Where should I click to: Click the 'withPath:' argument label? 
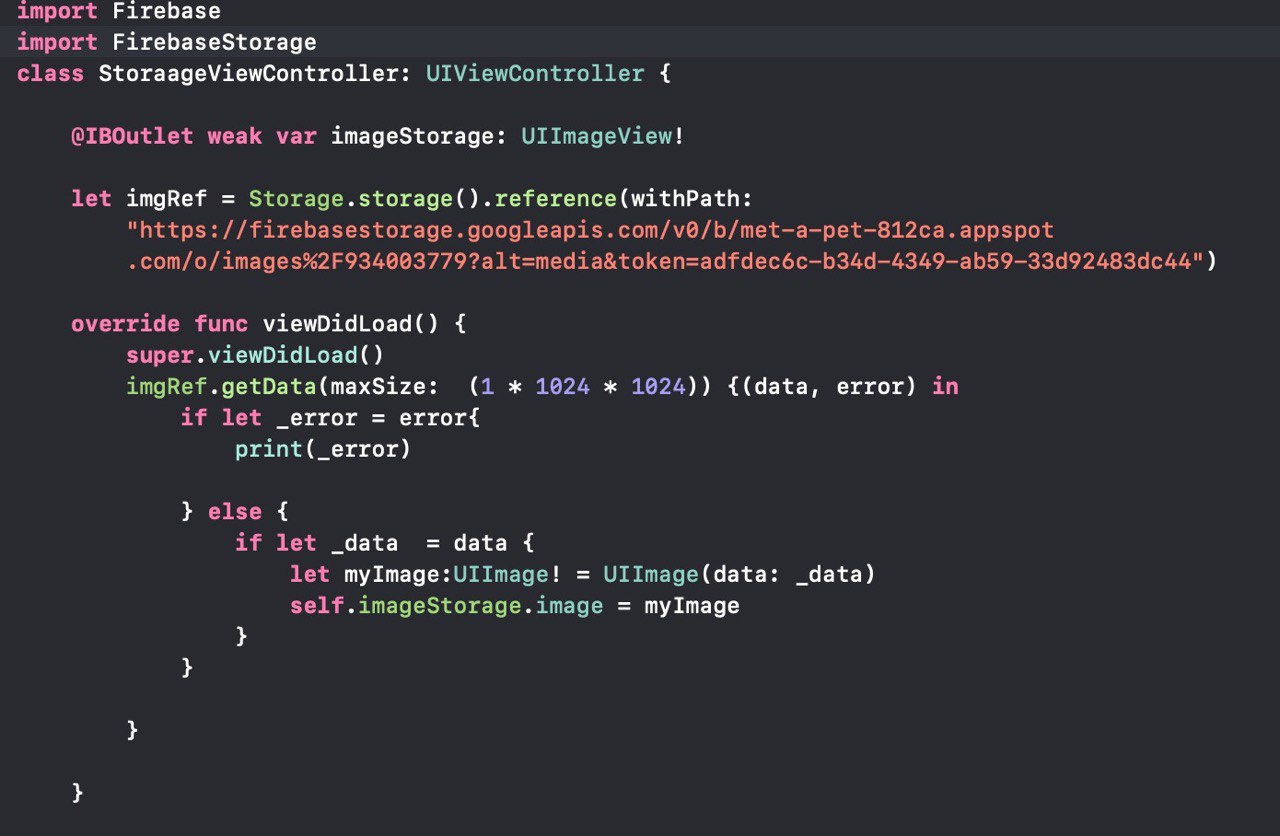click(692, 199)
